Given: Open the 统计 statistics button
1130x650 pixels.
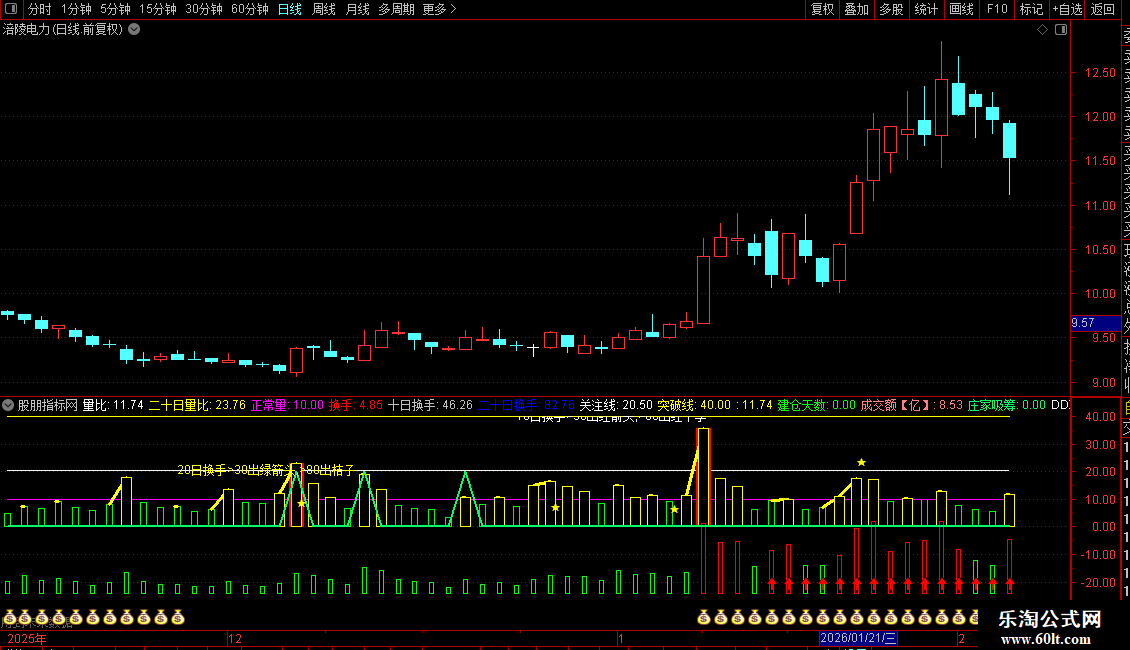Looking at the screenshot, I should tap(926, 9).
